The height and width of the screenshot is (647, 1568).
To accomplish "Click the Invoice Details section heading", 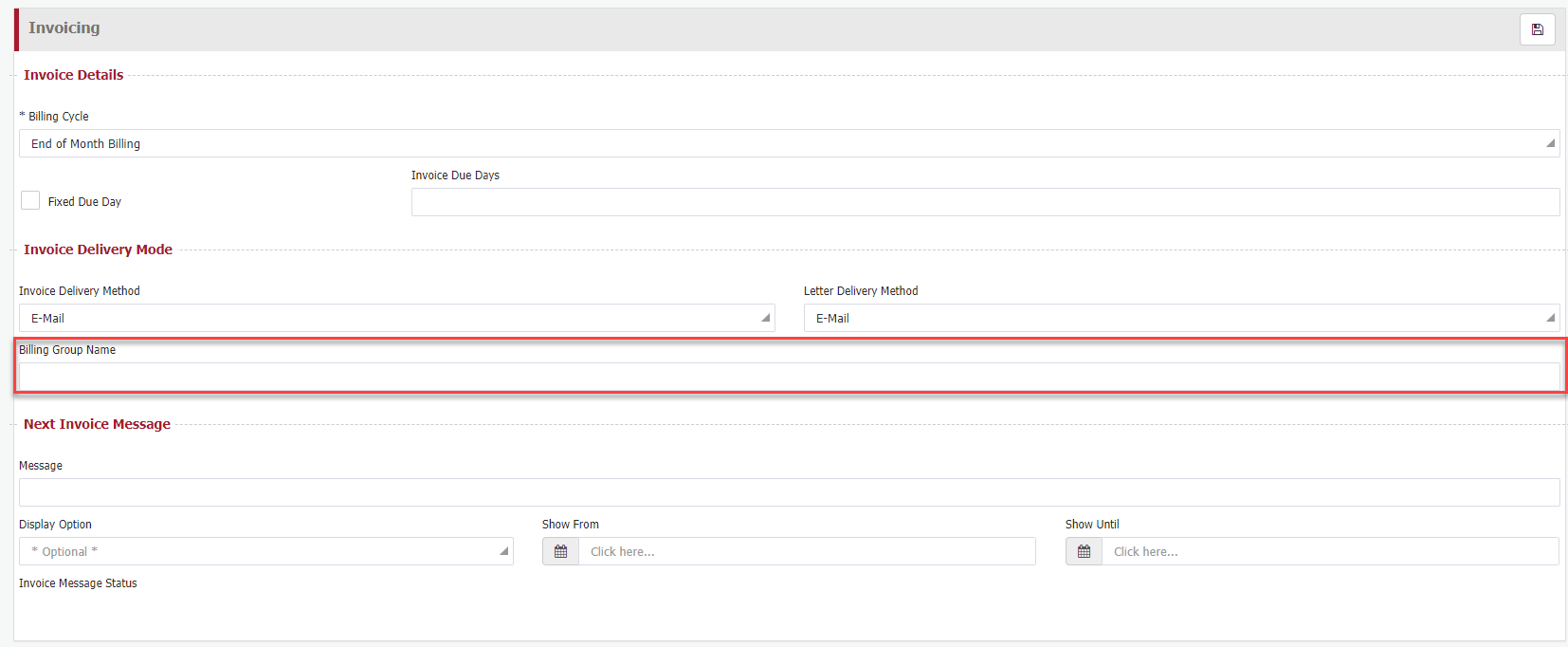I will click(73, 75).
